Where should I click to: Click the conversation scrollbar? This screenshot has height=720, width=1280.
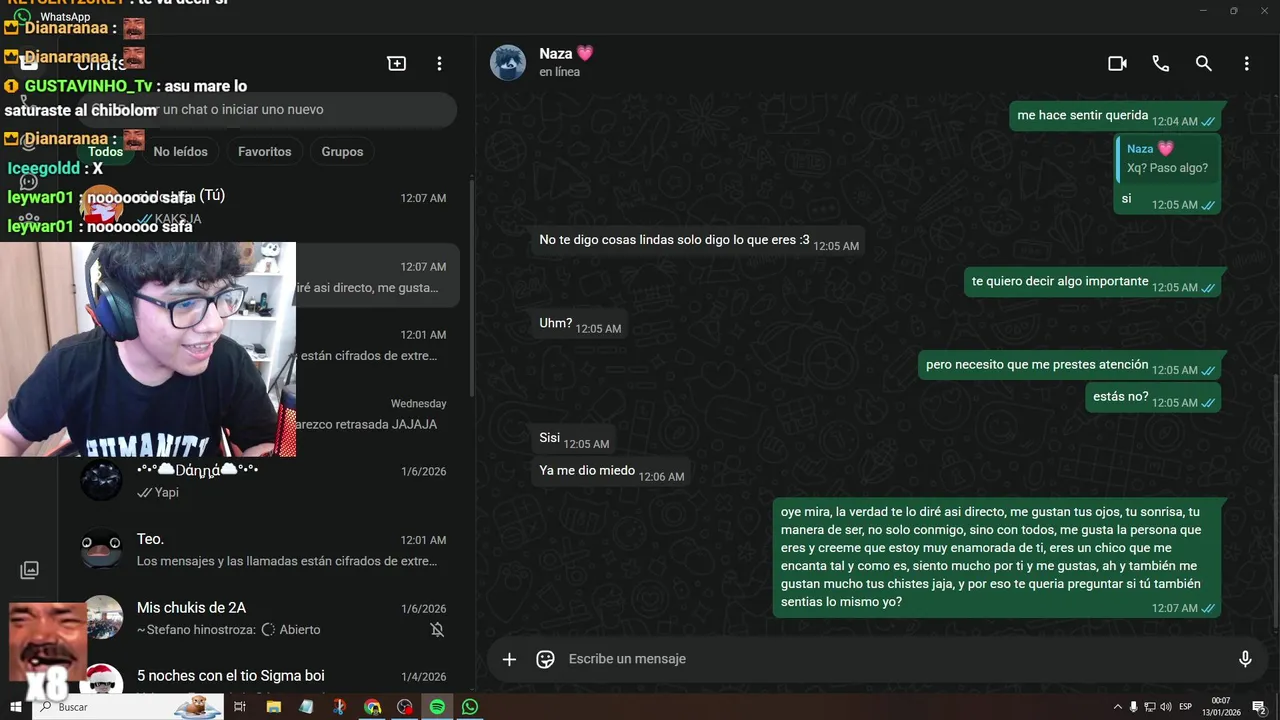point(1276,500)
